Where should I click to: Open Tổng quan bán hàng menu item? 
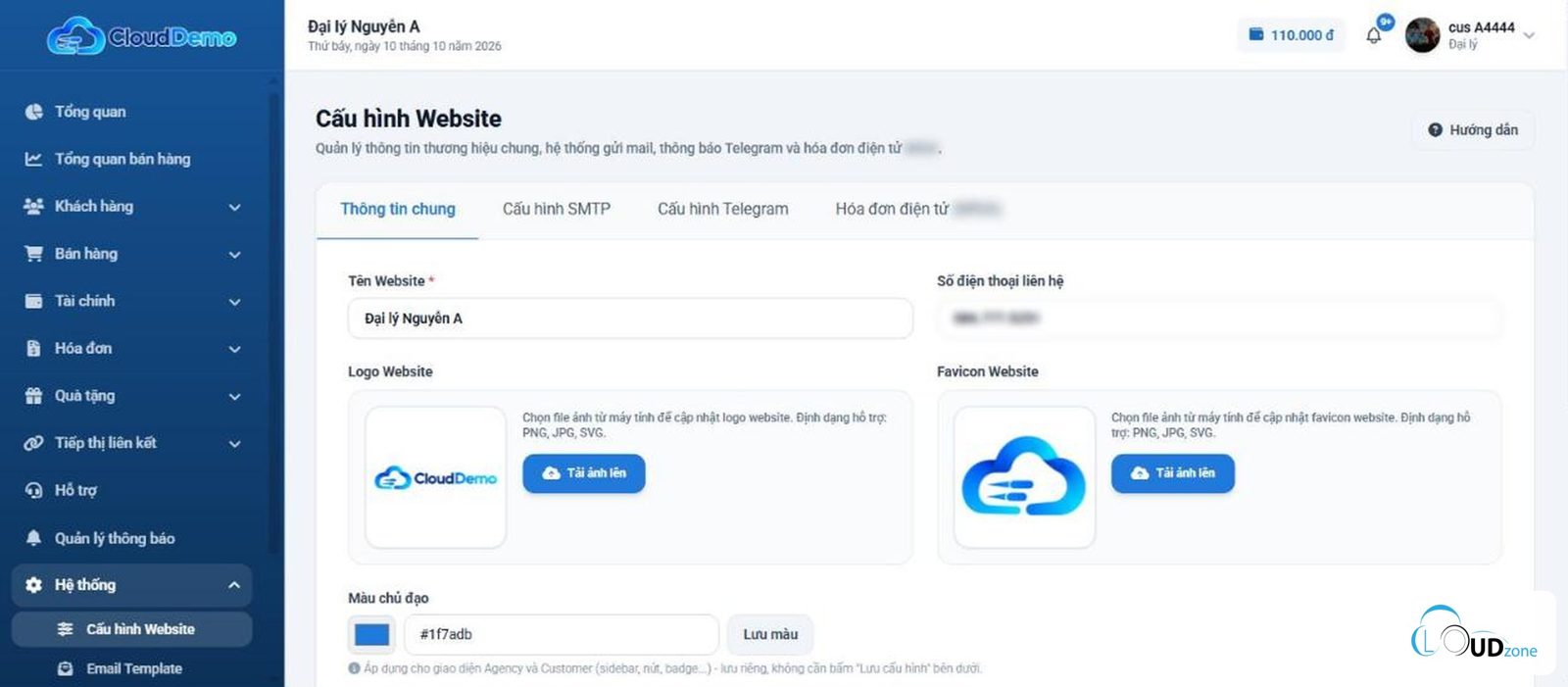(x=131, y=159)
